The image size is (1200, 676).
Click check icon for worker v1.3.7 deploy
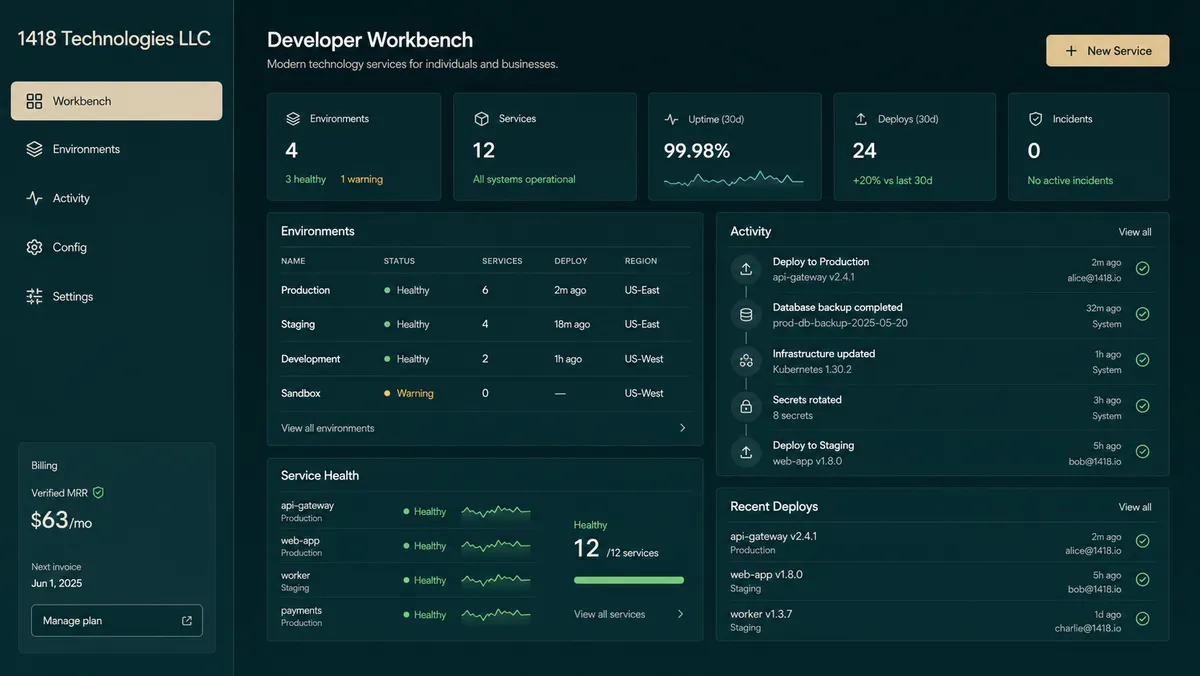(x=1142, y=619)
